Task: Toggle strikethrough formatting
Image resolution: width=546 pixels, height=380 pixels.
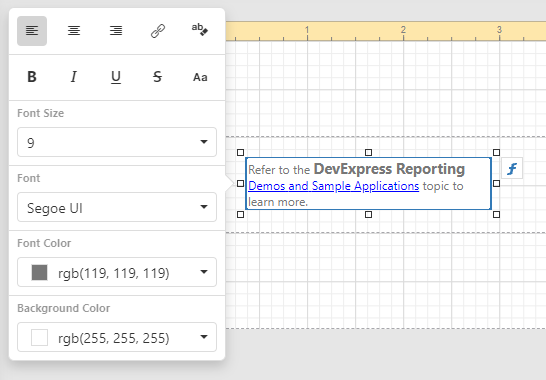Action: point(158,77)
